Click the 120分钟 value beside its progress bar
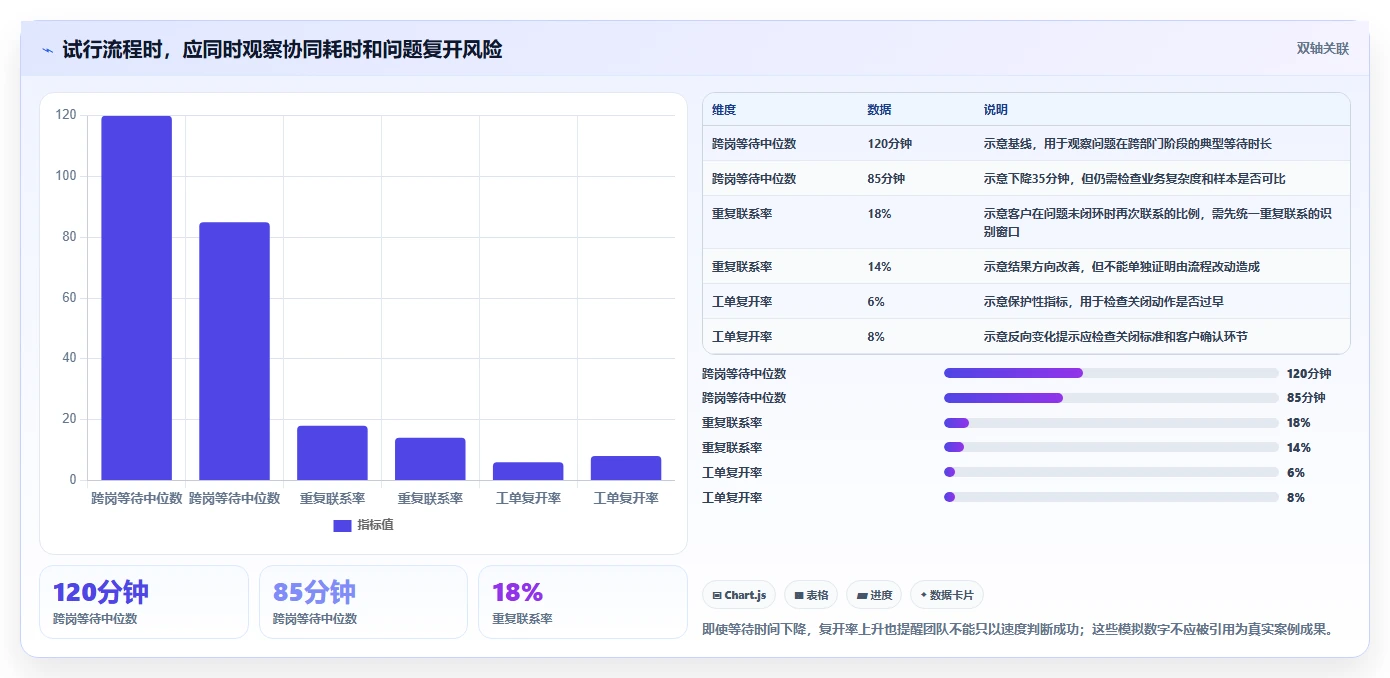The width and height of the screenshot is (1390, 678). pos(1309,373)
